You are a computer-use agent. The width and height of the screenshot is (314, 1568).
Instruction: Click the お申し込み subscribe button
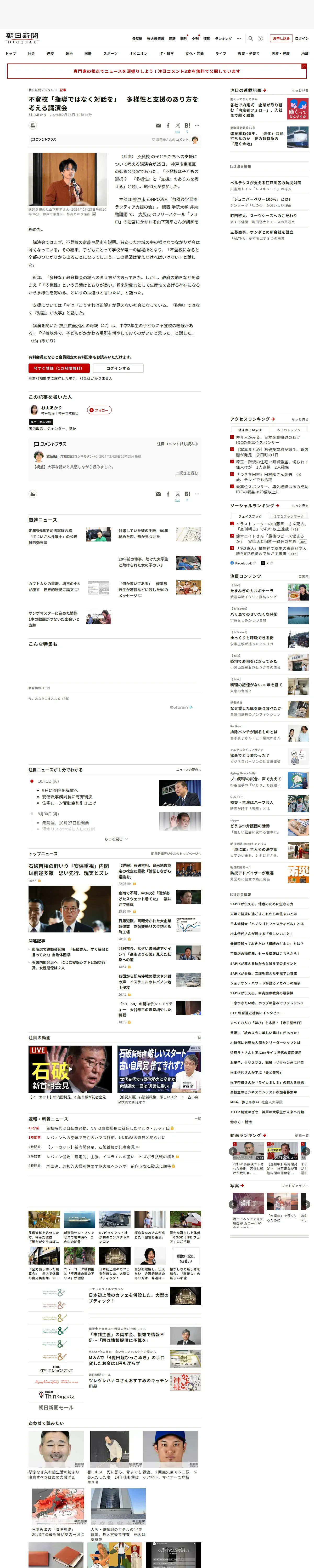(x=281, y=38)
